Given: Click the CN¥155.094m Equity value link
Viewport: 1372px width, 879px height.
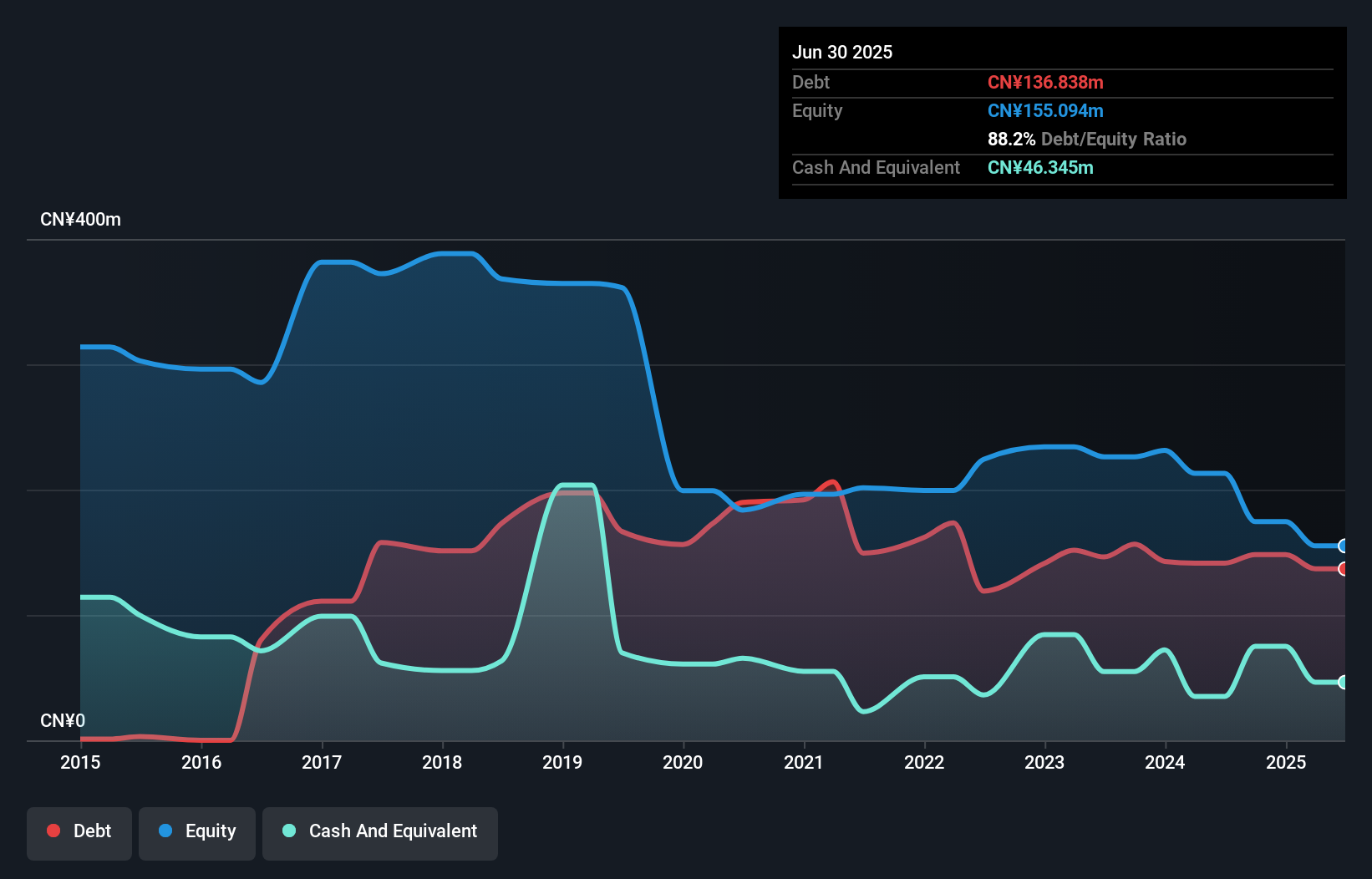Looking at the screenshot, I should click(x=1045, y=110).
